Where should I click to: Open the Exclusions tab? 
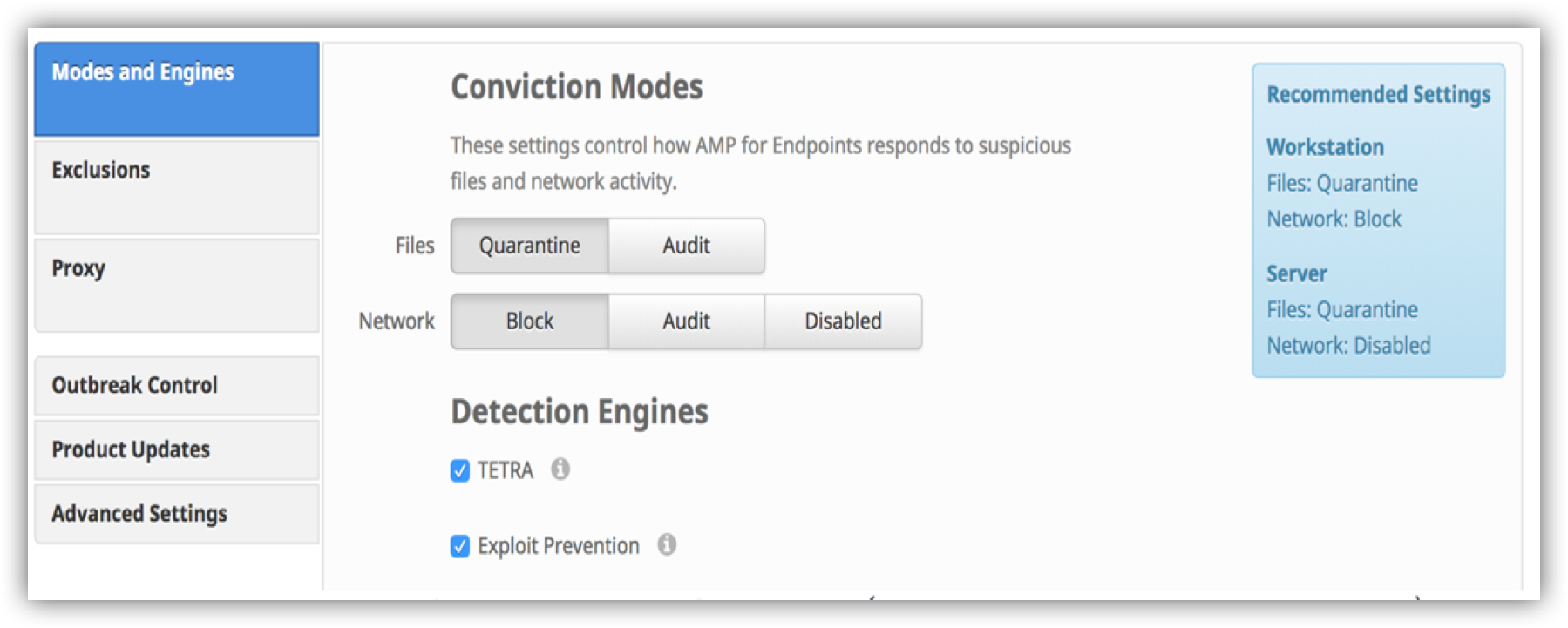(177, 186)
